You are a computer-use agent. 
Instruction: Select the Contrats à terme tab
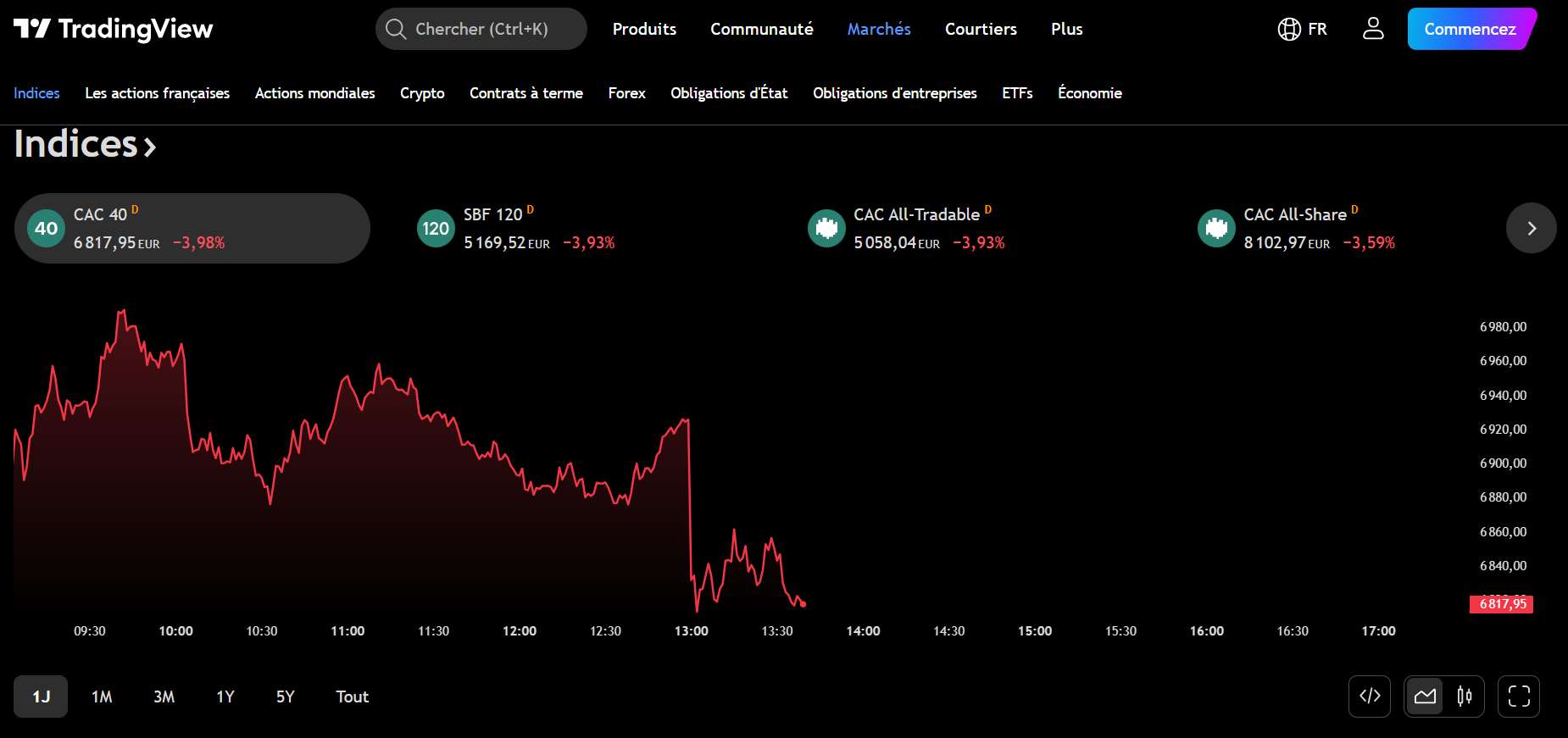click(526, 93)
